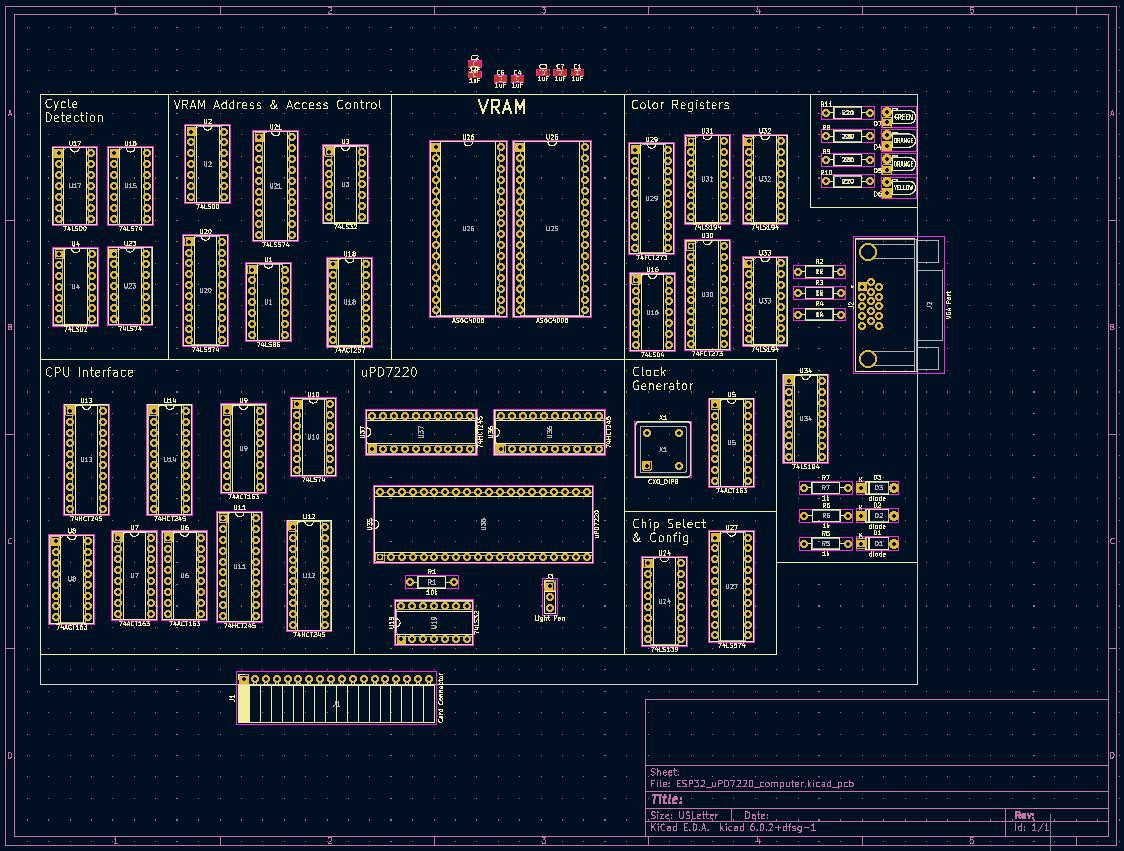Click the U17 74LS00 chip in Cycle Detection
This screenshot has width=1124, height=851.
[75, 186]
